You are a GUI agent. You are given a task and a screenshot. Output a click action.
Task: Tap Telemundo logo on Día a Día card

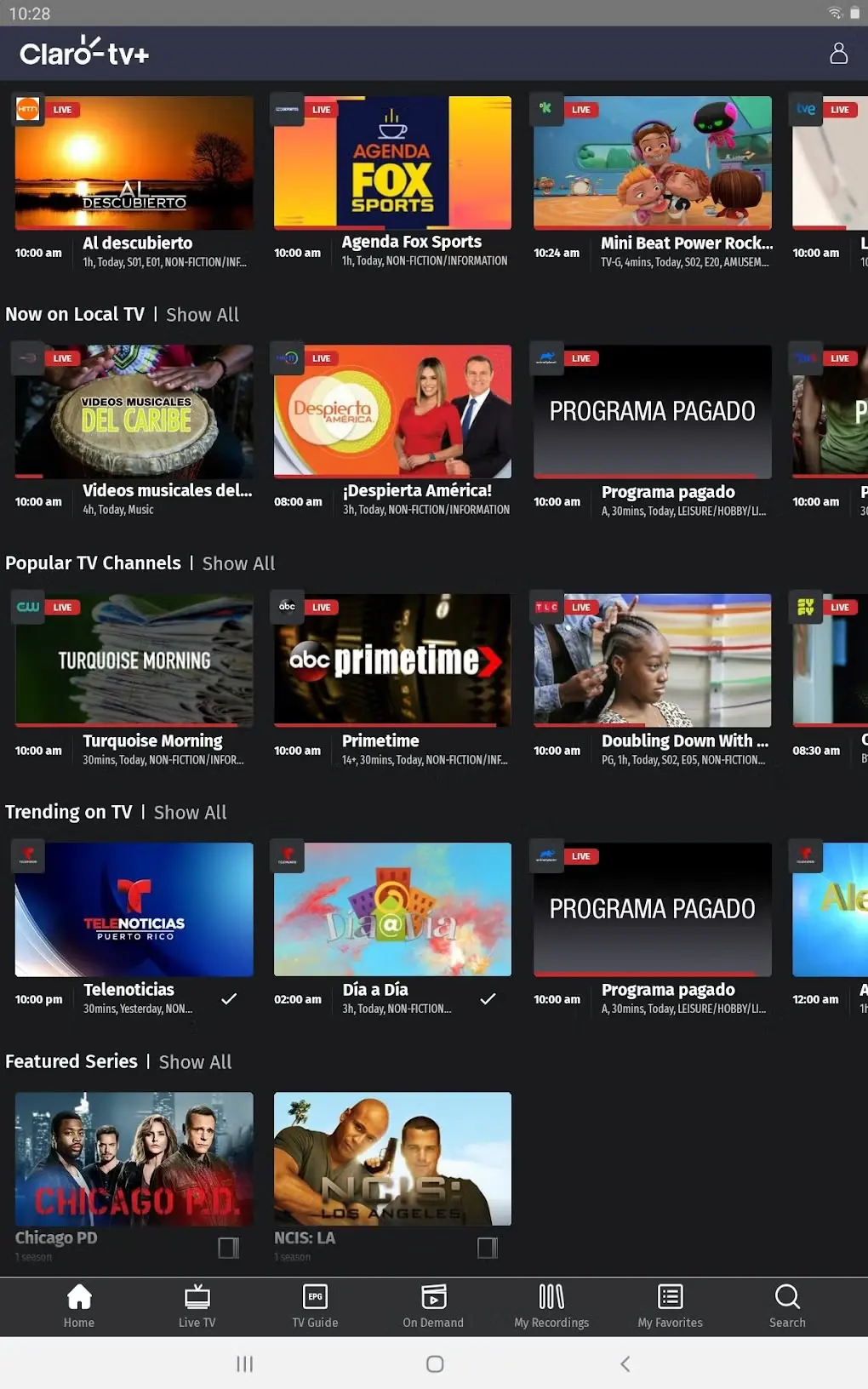[287, 855]
